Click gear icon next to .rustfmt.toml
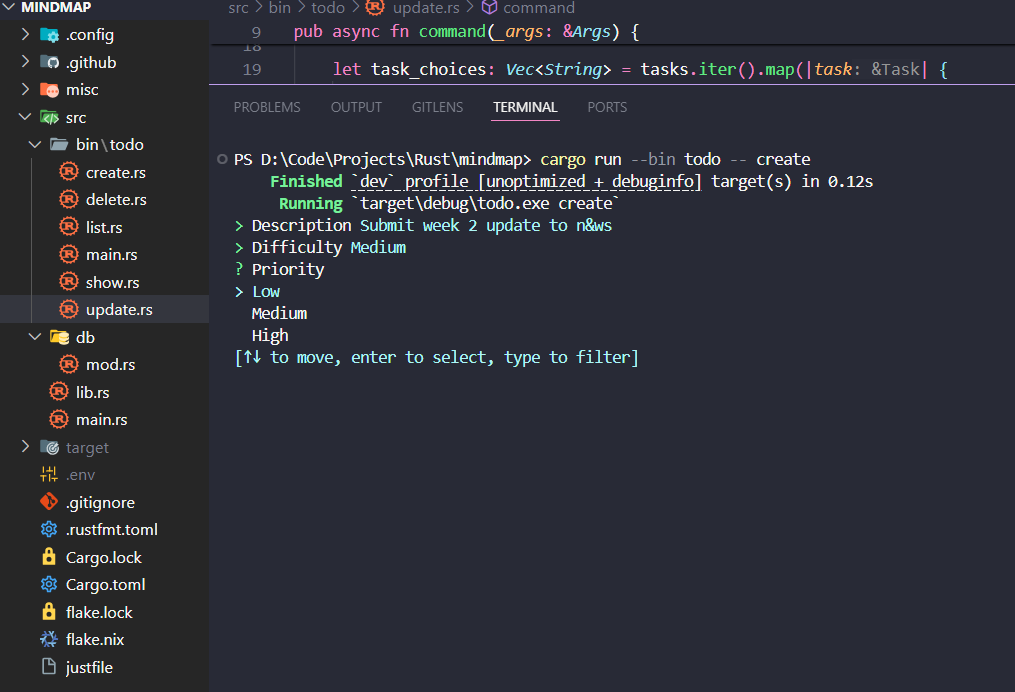 click(49, 530)
